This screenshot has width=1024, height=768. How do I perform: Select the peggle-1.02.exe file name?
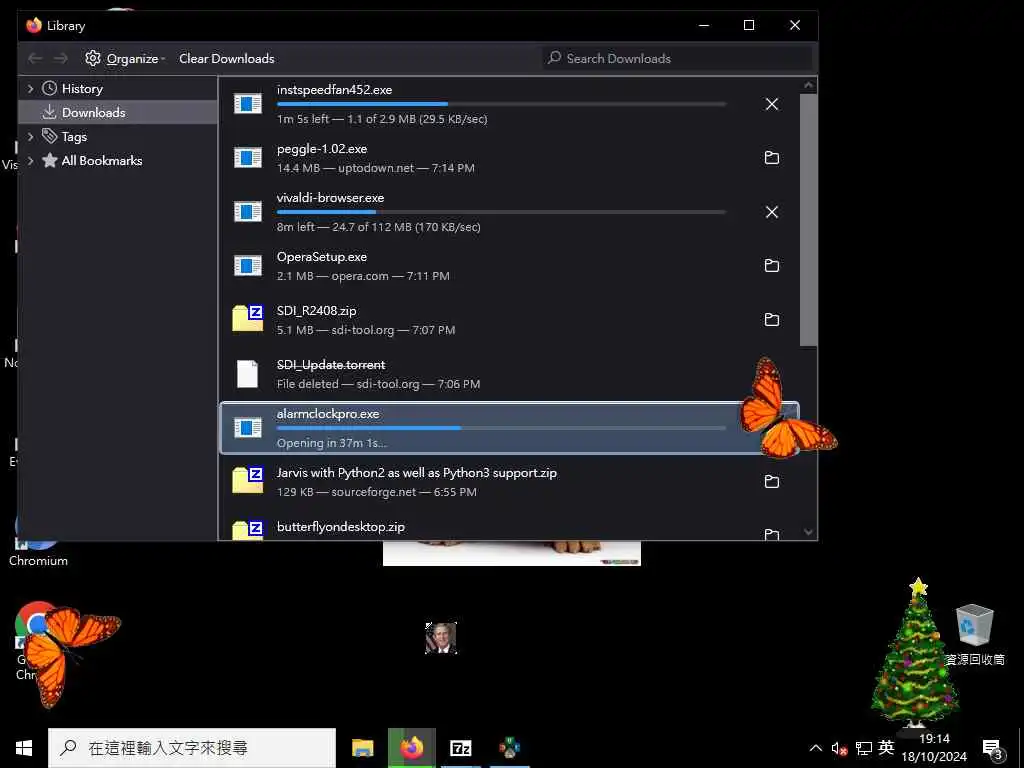click(322, 149)
